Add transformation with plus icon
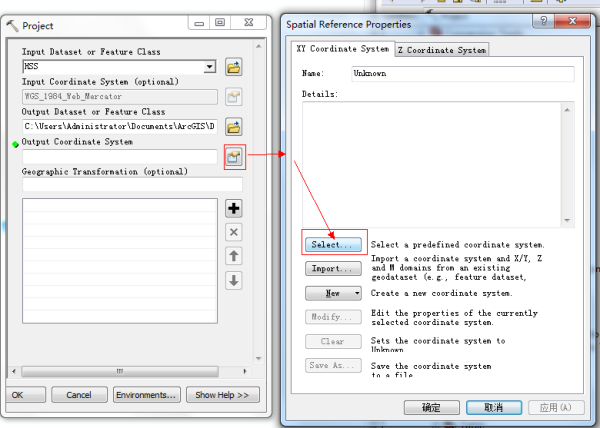 234,208
